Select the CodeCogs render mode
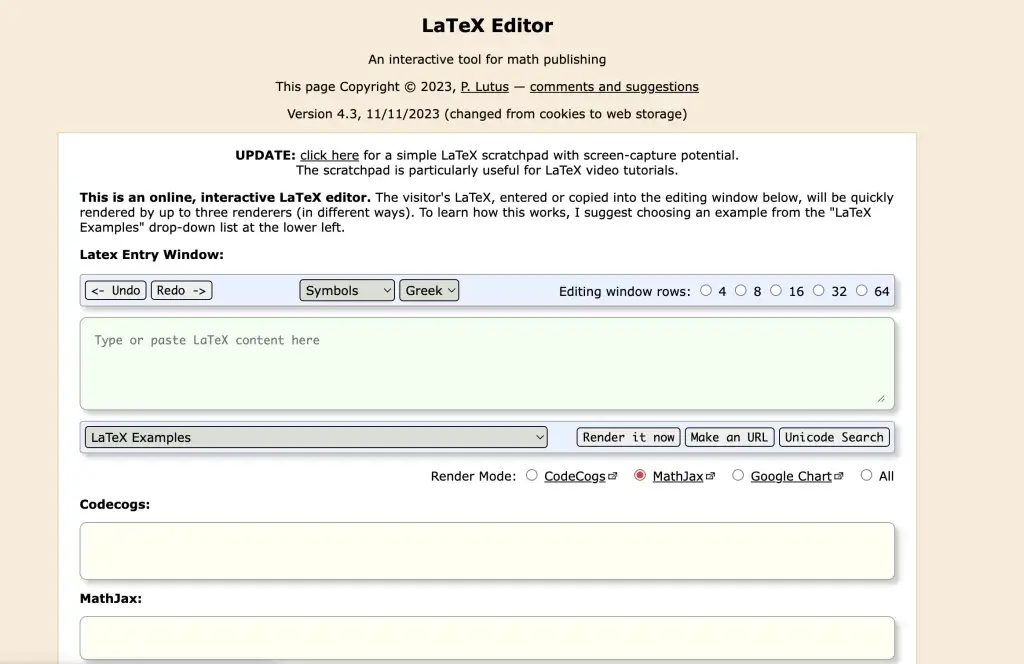The height and width of the screenshot is (664, 1024). coord(531,476)
